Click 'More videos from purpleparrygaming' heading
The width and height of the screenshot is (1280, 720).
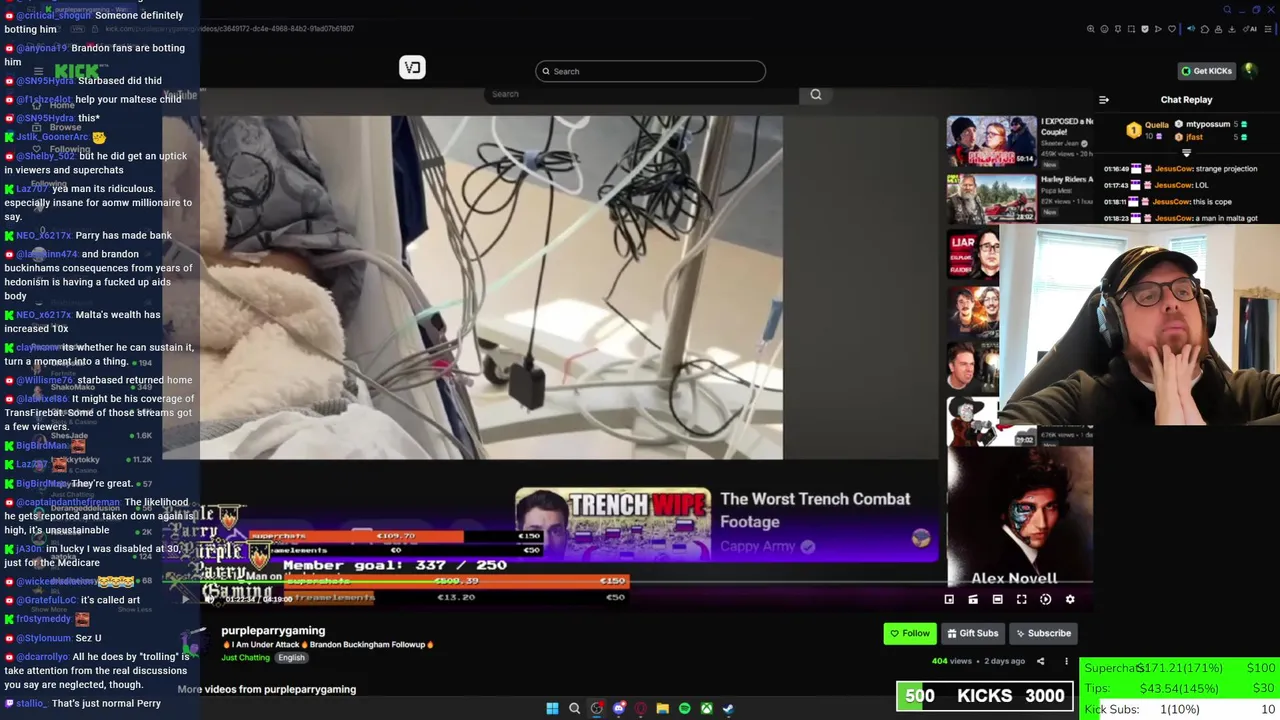coord(267,689)
